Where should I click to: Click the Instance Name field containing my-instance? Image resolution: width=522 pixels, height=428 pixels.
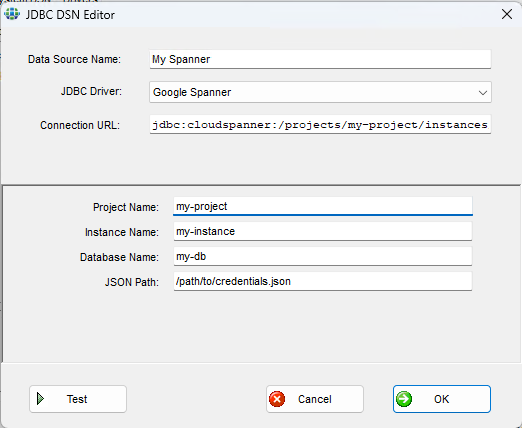point(323,231)
